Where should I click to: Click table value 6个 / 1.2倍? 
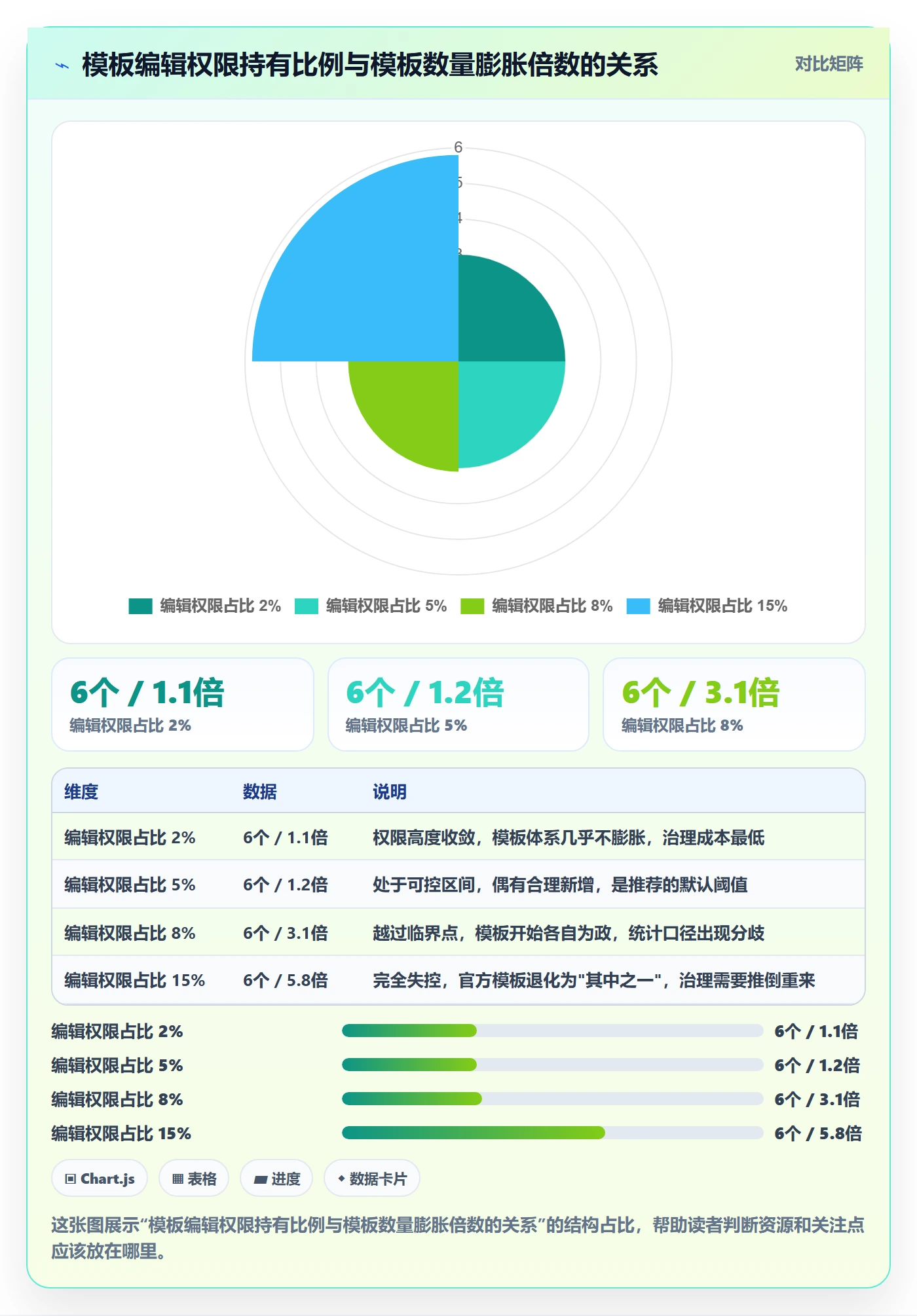click(x=286, y=885)
